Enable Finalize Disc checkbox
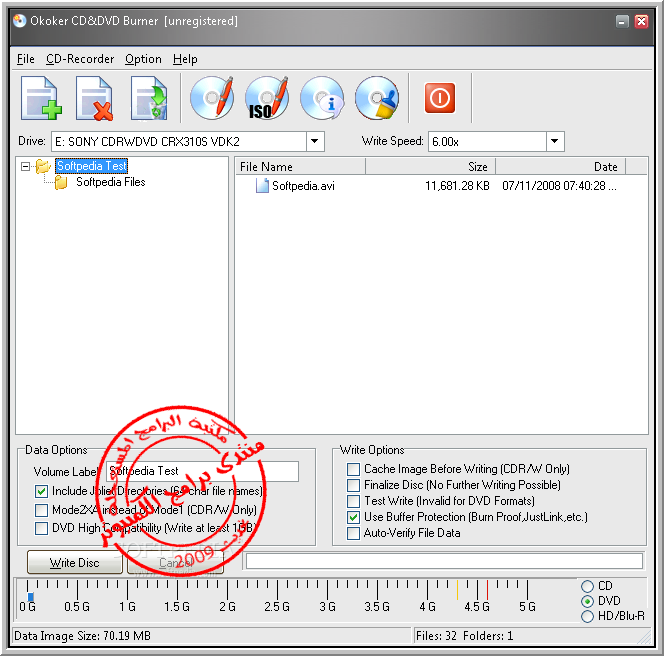The width and height of the screenshot is (664, 656). point(353,485)
